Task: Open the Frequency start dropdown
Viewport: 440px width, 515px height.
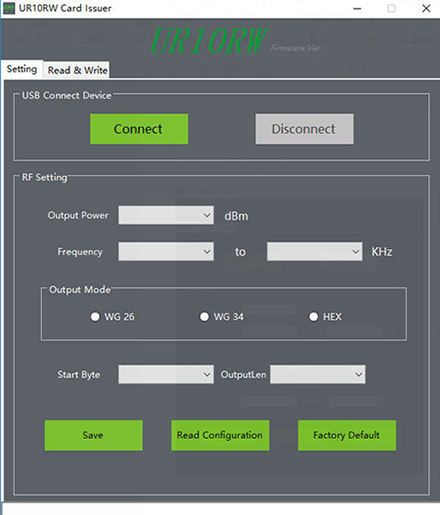Action: 166,252
